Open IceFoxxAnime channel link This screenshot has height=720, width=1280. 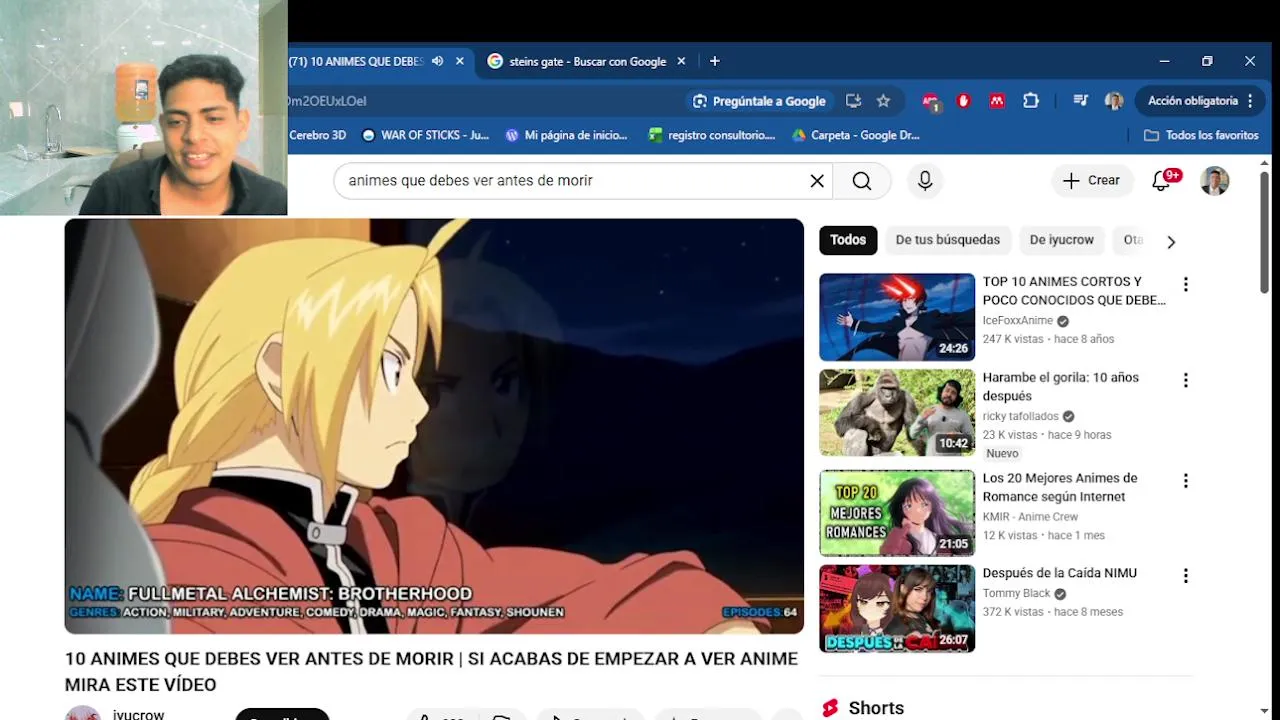click(1017, 321)
